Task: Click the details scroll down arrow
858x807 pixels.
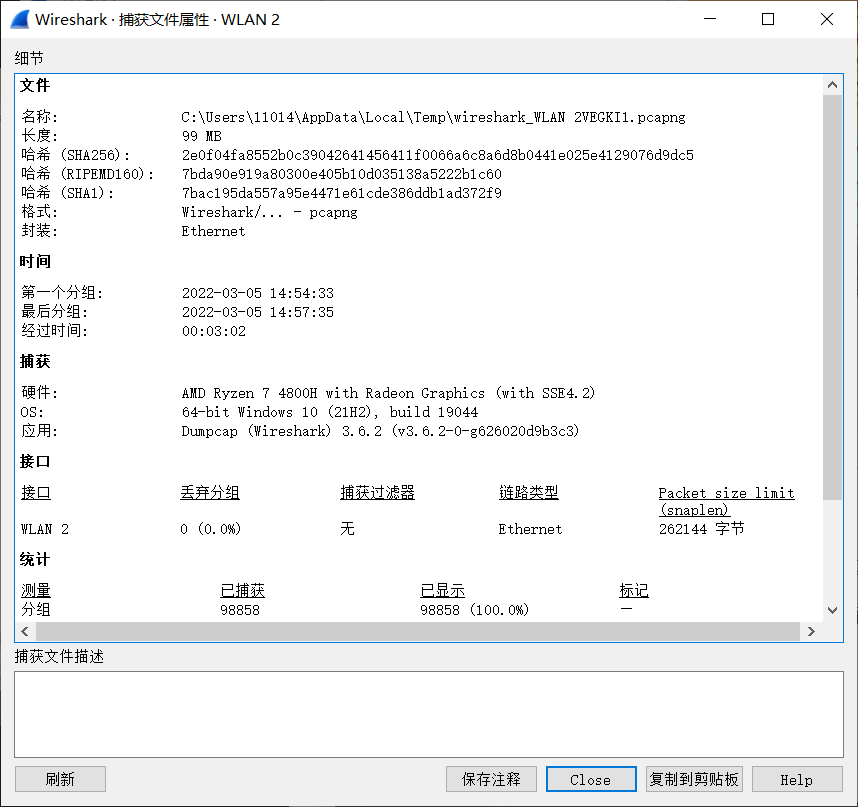Action: [832, 610]
